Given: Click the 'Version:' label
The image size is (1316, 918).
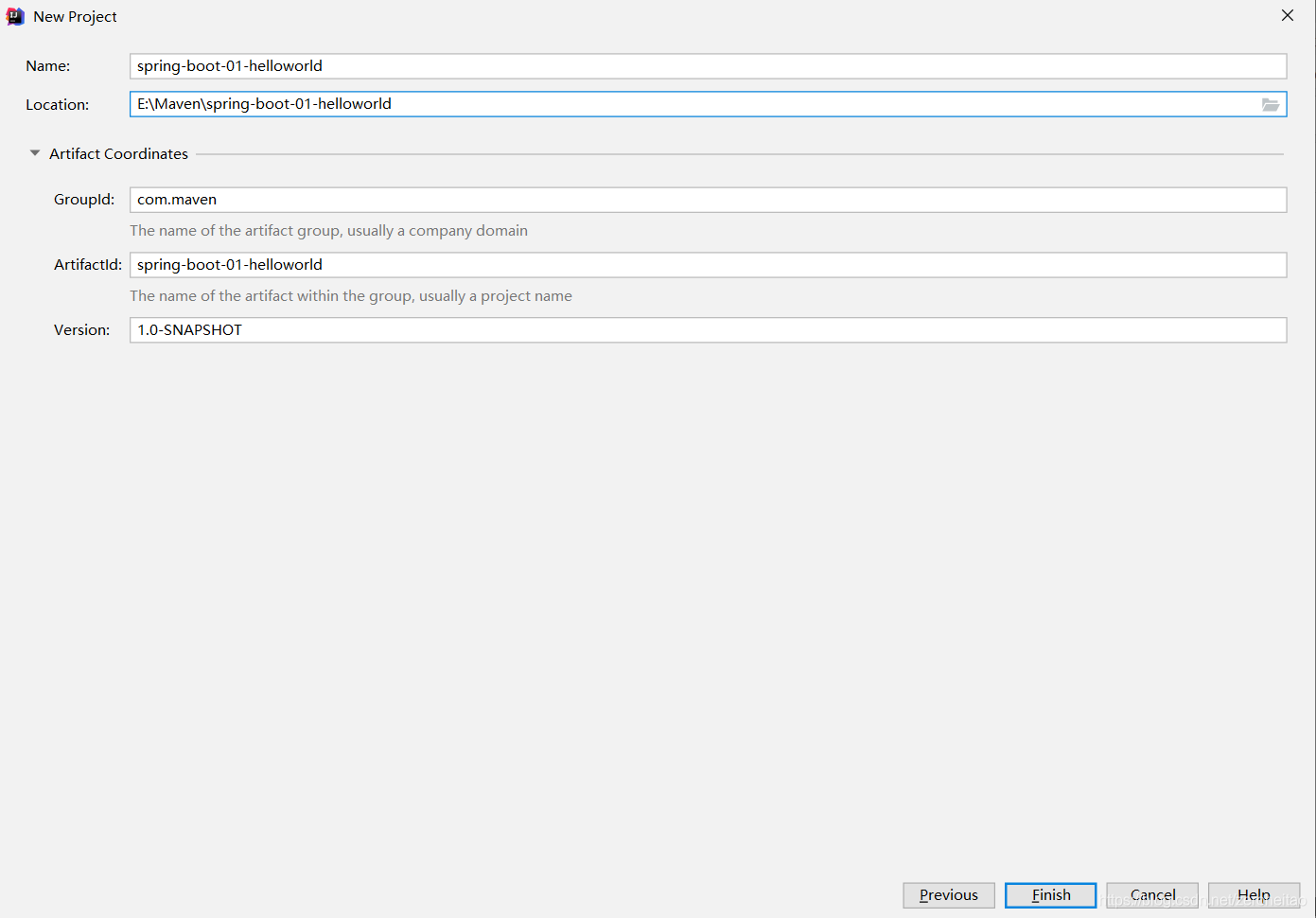Looking at the screenshot, I should tap(81, 330).
